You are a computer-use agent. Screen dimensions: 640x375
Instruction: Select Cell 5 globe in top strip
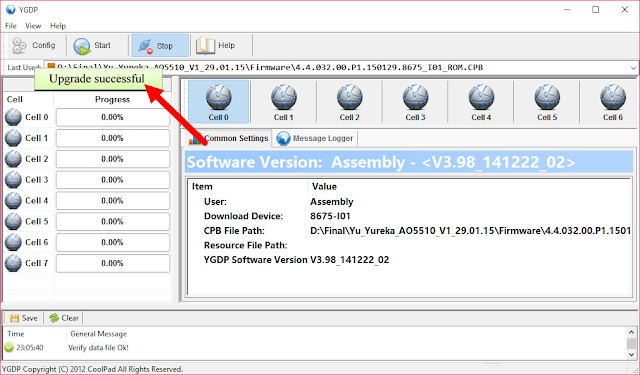tap(547, 102)
